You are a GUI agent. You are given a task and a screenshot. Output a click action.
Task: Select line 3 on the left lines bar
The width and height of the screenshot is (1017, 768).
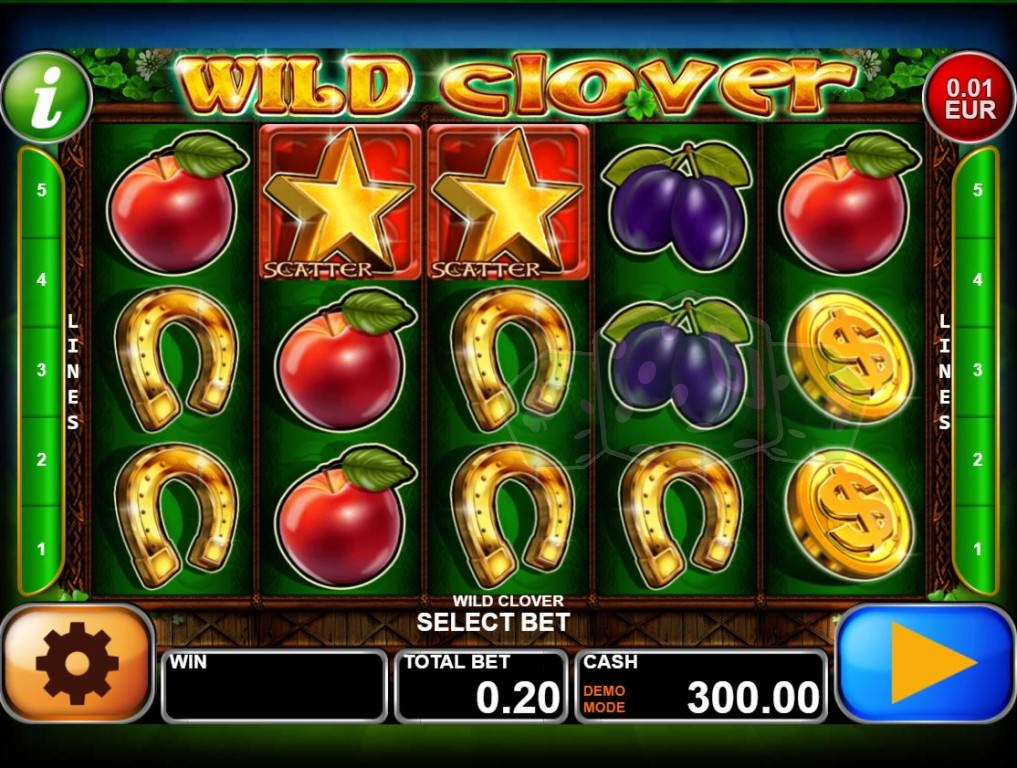point(42,370)
